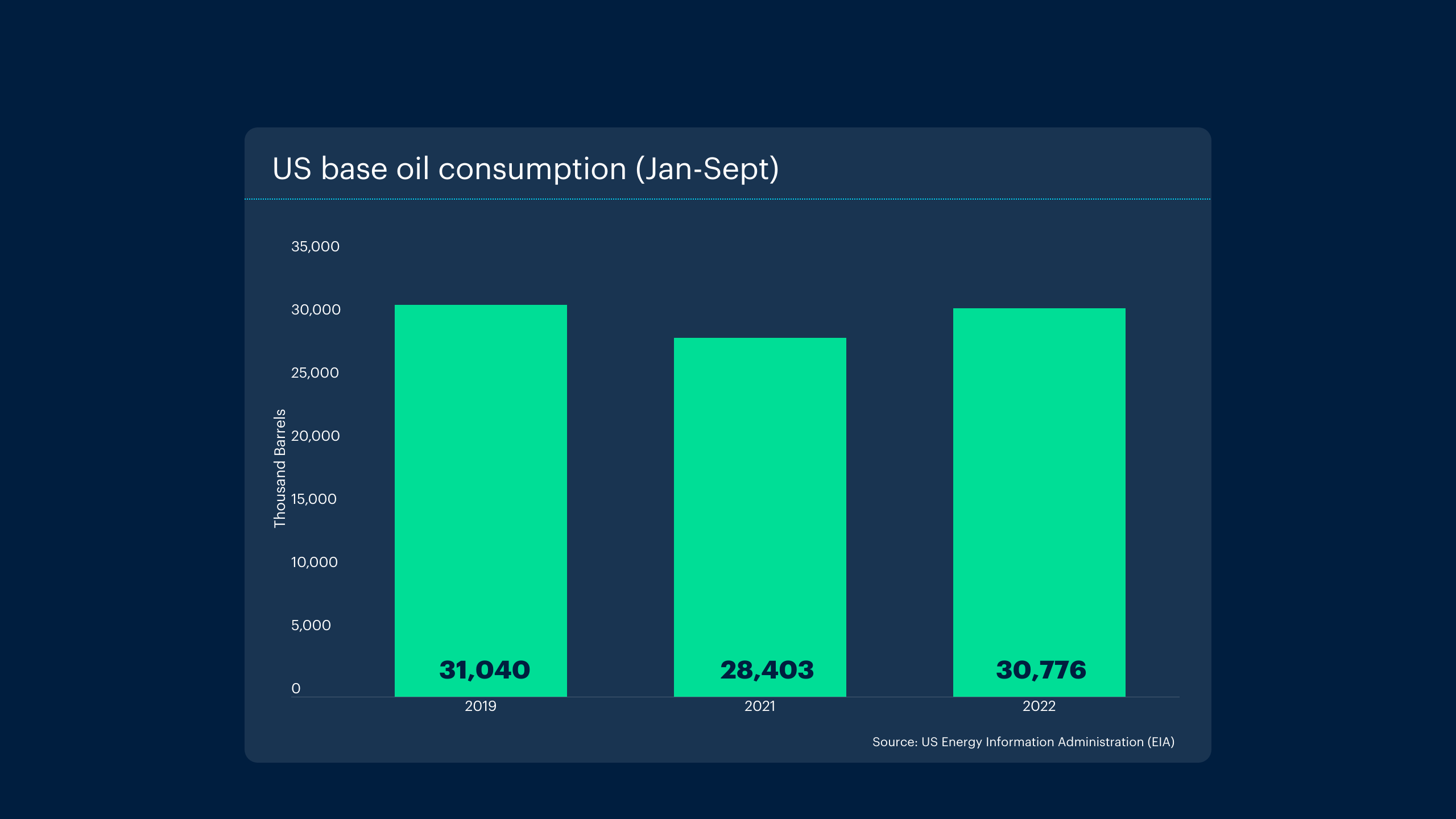Click the 2021 x-axis label
This screenshot has height=819, width=1456.
click(x=760, y=706)
